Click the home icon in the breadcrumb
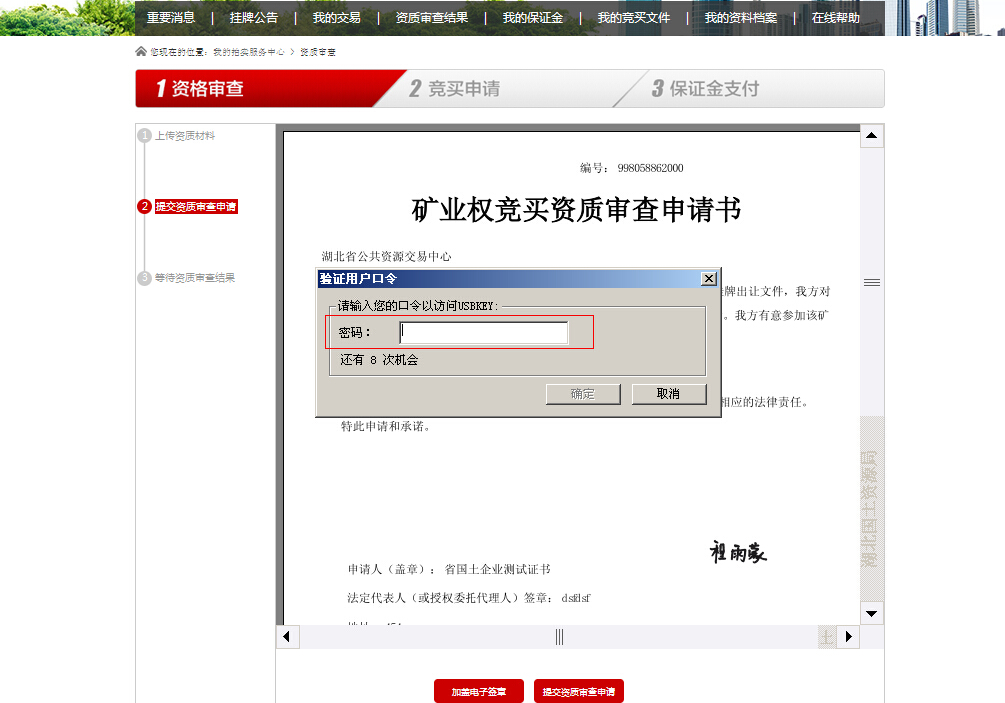The height and width of the screenshot is (703, 1005). [141, 51]
